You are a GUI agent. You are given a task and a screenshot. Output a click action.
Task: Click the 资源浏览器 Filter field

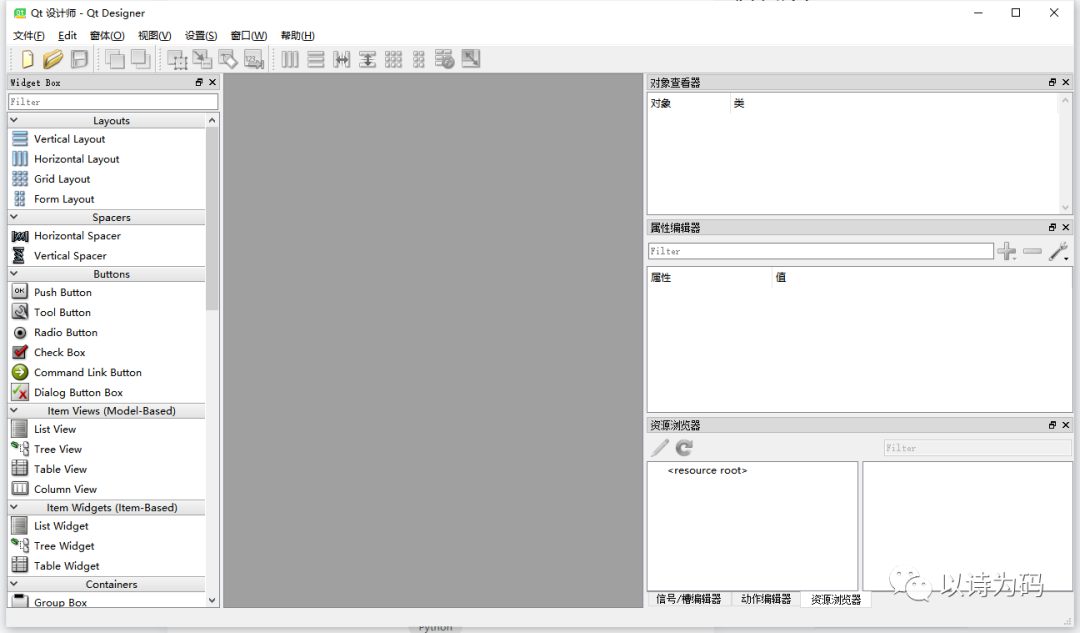point(977,448)
